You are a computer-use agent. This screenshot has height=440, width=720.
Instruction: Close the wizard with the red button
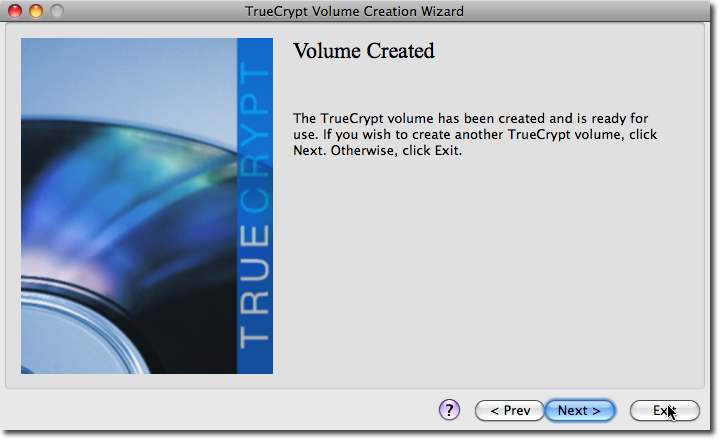[15, 11]
